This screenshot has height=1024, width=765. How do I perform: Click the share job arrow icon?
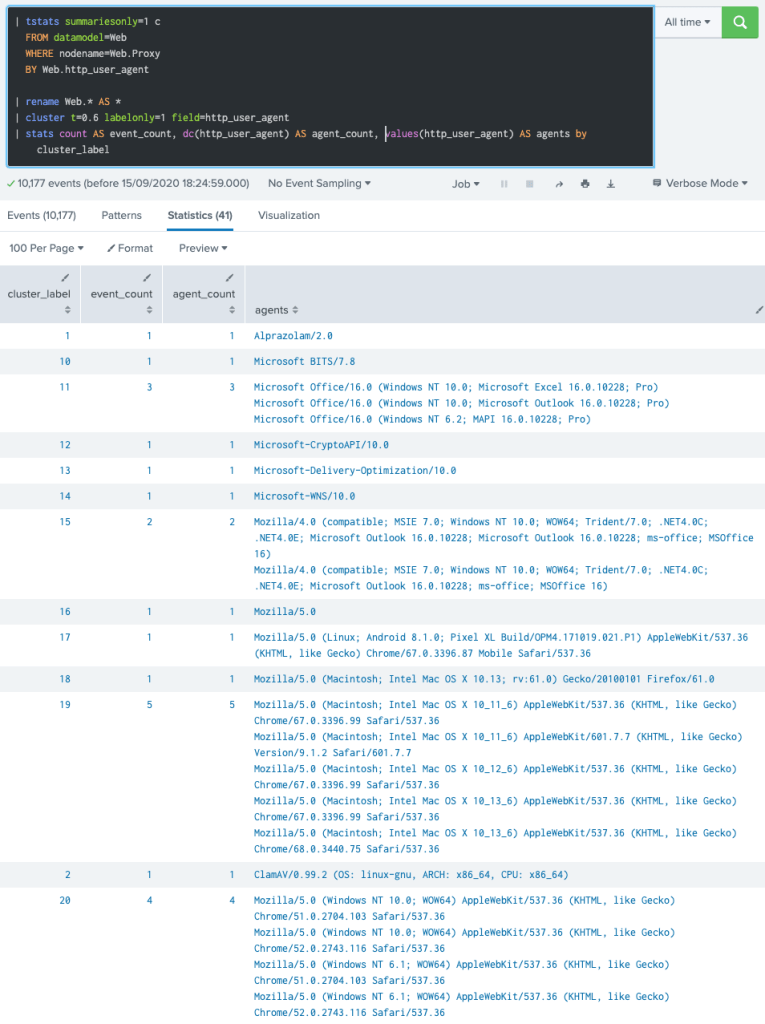(559, 184)
